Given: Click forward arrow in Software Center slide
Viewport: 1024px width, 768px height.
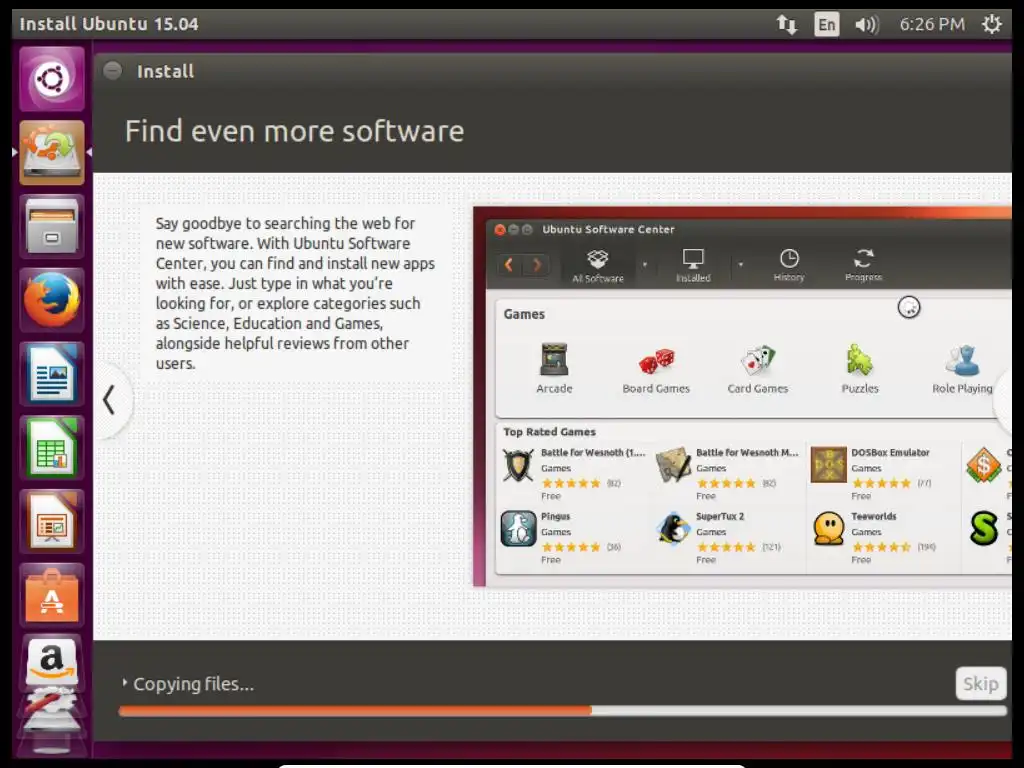Looking at the screenshot, I should 536,265.
